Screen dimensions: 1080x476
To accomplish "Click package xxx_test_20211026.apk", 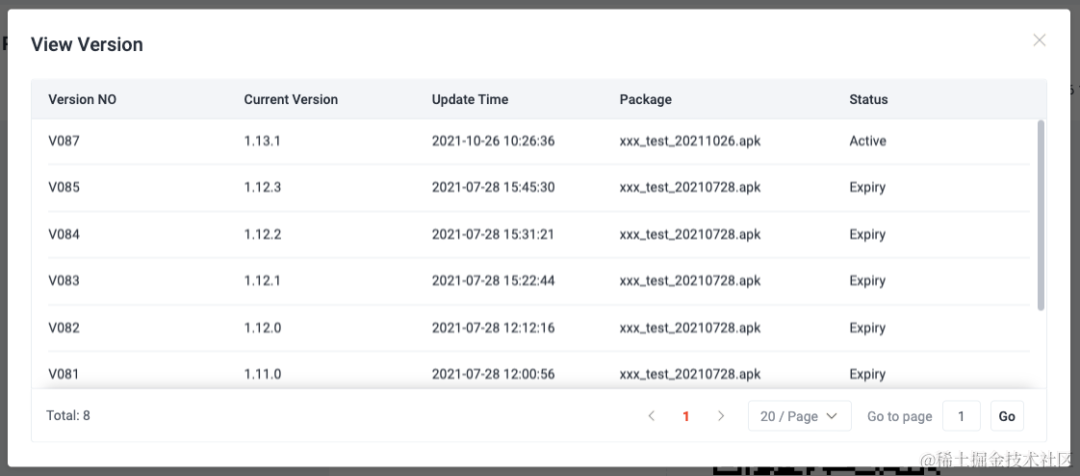I will pyautogui.click(x=690, y=141).
